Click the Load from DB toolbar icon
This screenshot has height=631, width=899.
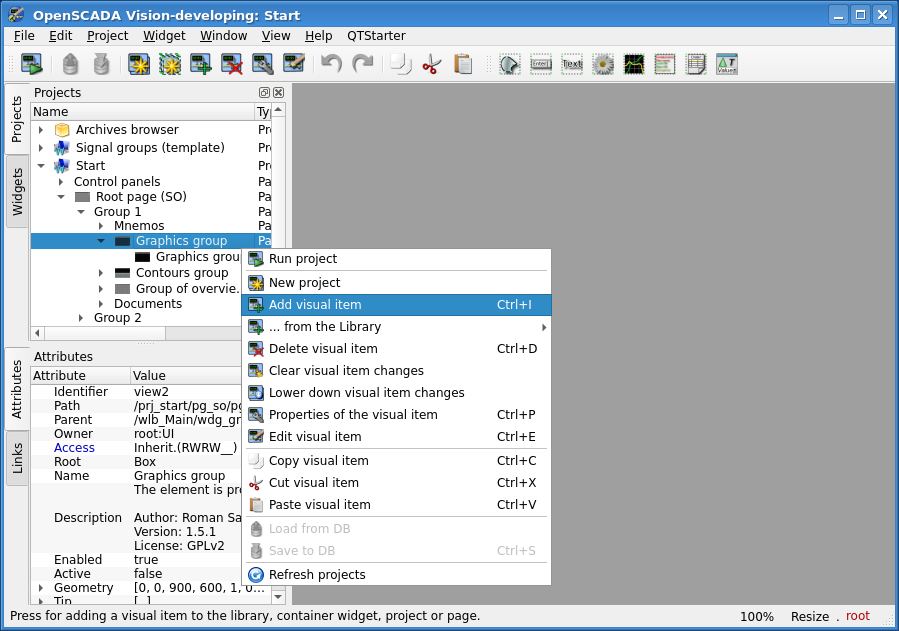pyautogui.click(x=70, y=64)
